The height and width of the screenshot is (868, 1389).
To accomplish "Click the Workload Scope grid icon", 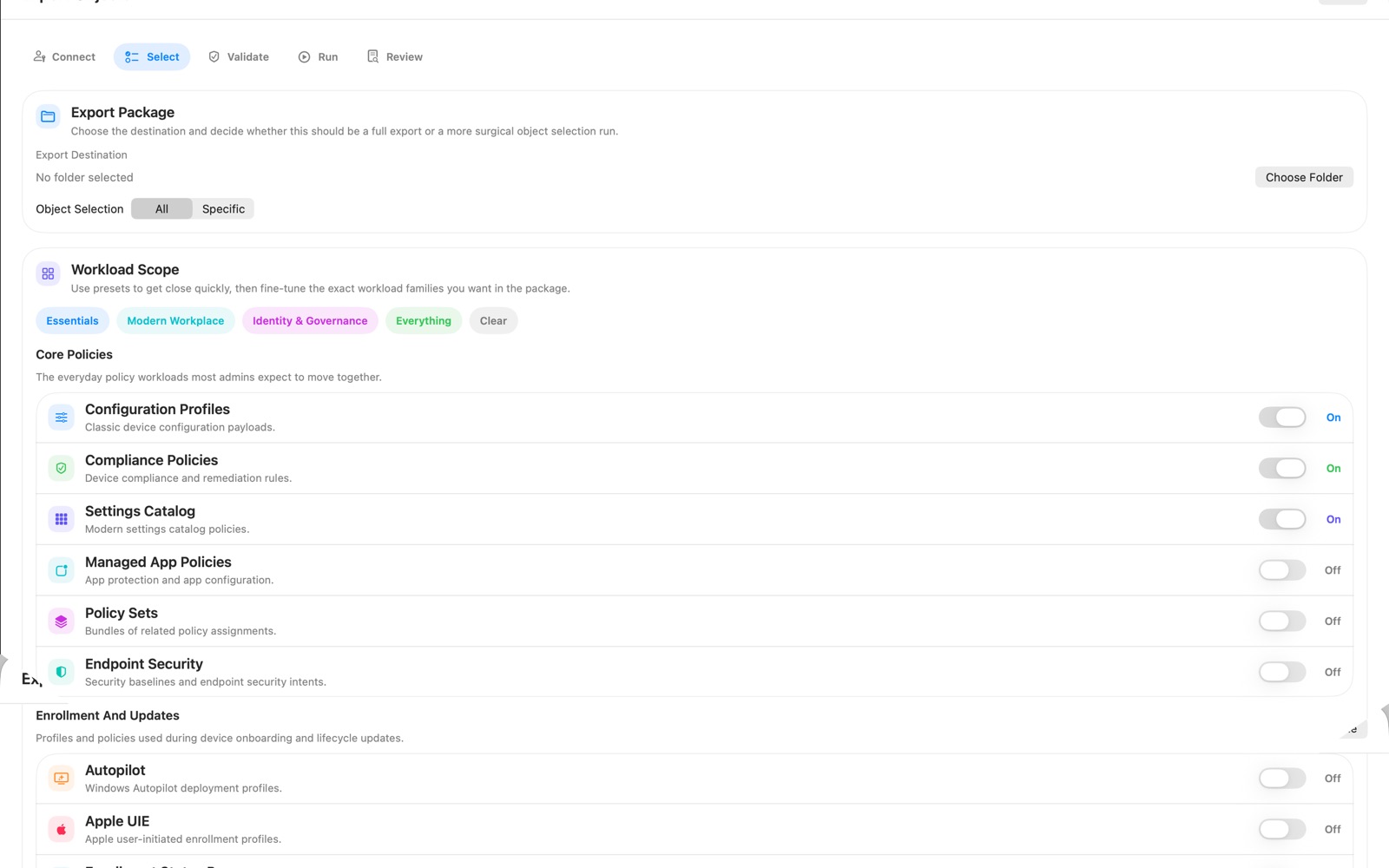I will coord(48,273).
